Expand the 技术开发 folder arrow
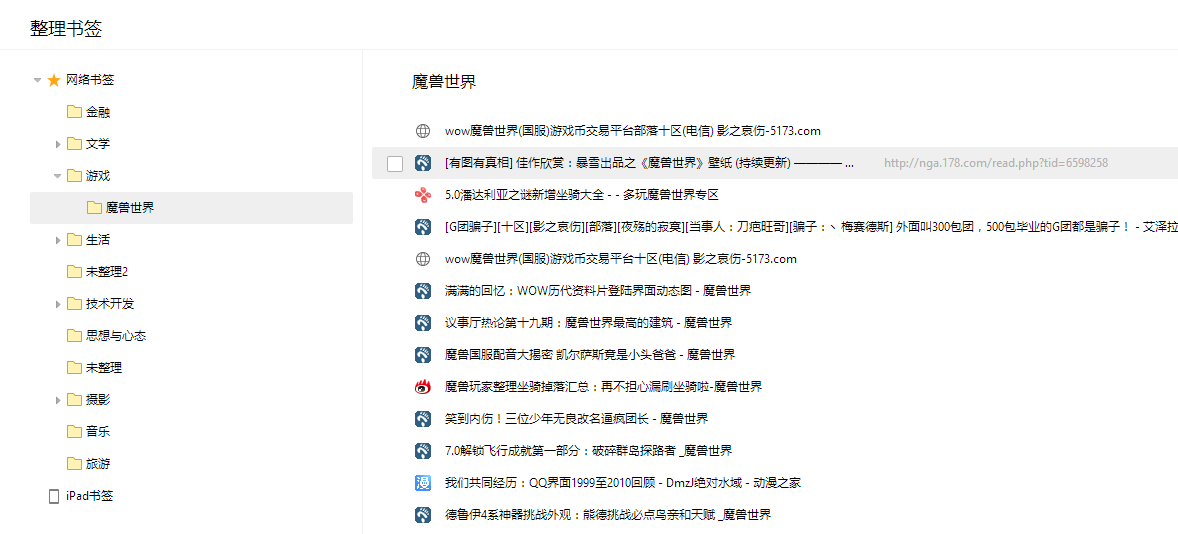1178x534 pixels. [58, 303]
